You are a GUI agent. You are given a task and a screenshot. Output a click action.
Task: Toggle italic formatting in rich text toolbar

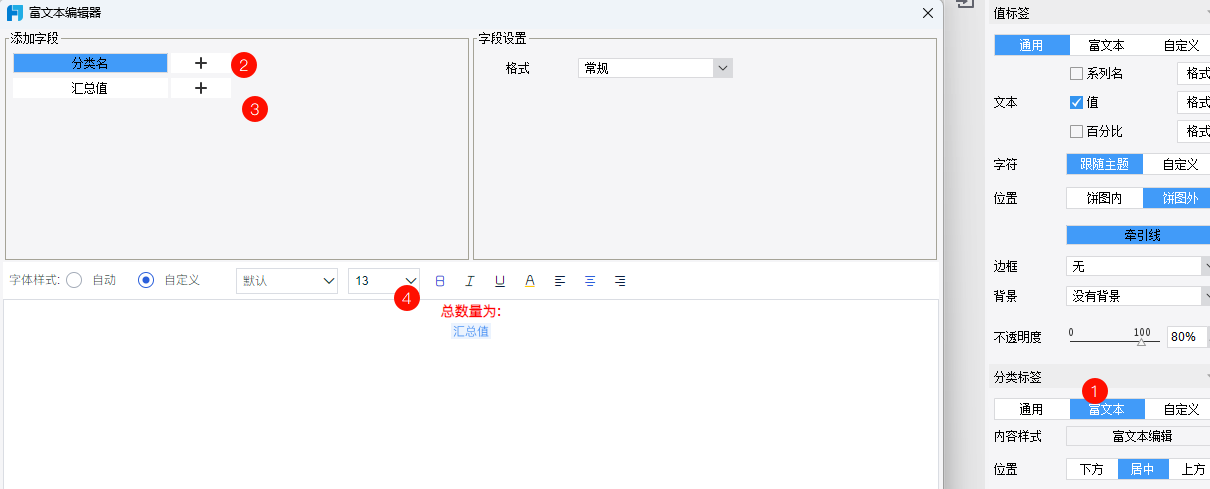(x=470, y=281)
